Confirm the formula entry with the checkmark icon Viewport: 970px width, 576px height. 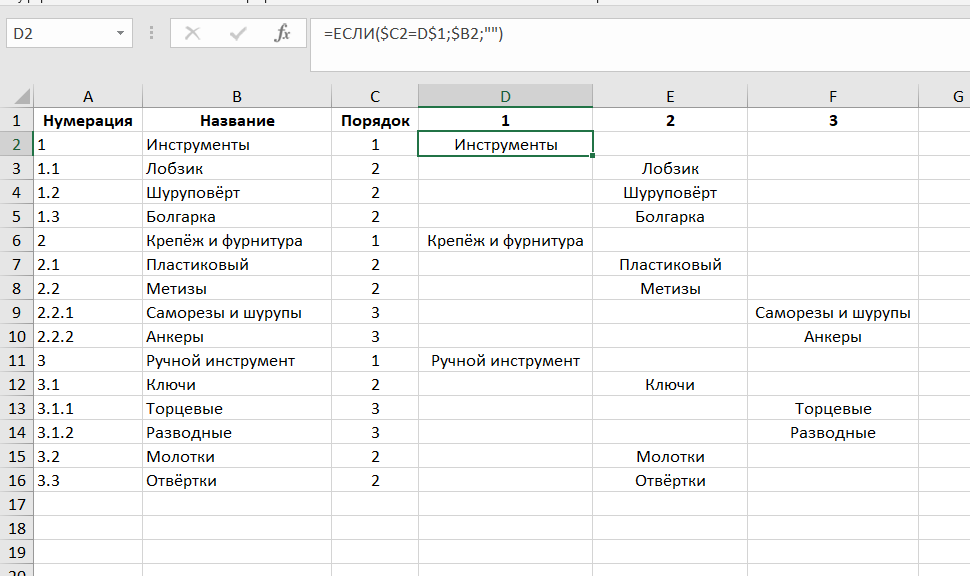[x=238, y=33]
